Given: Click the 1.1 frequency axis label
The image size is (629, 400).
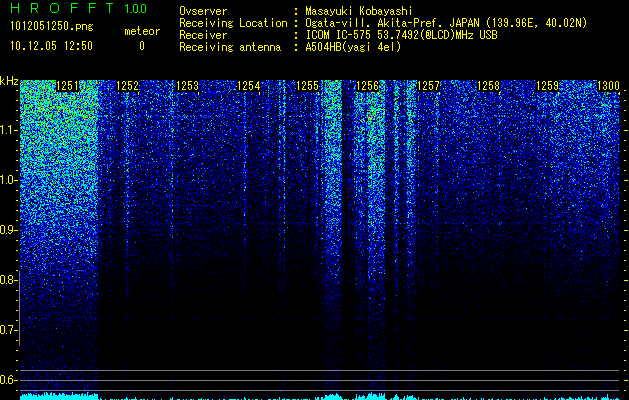Looking at the screenshot, I should point(9,130).
